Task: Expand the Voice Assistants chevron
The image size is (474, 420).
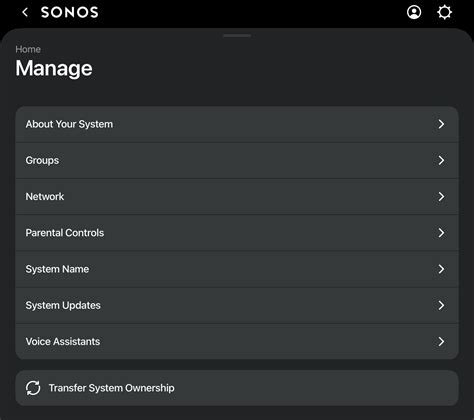Action: coord(441,341)
